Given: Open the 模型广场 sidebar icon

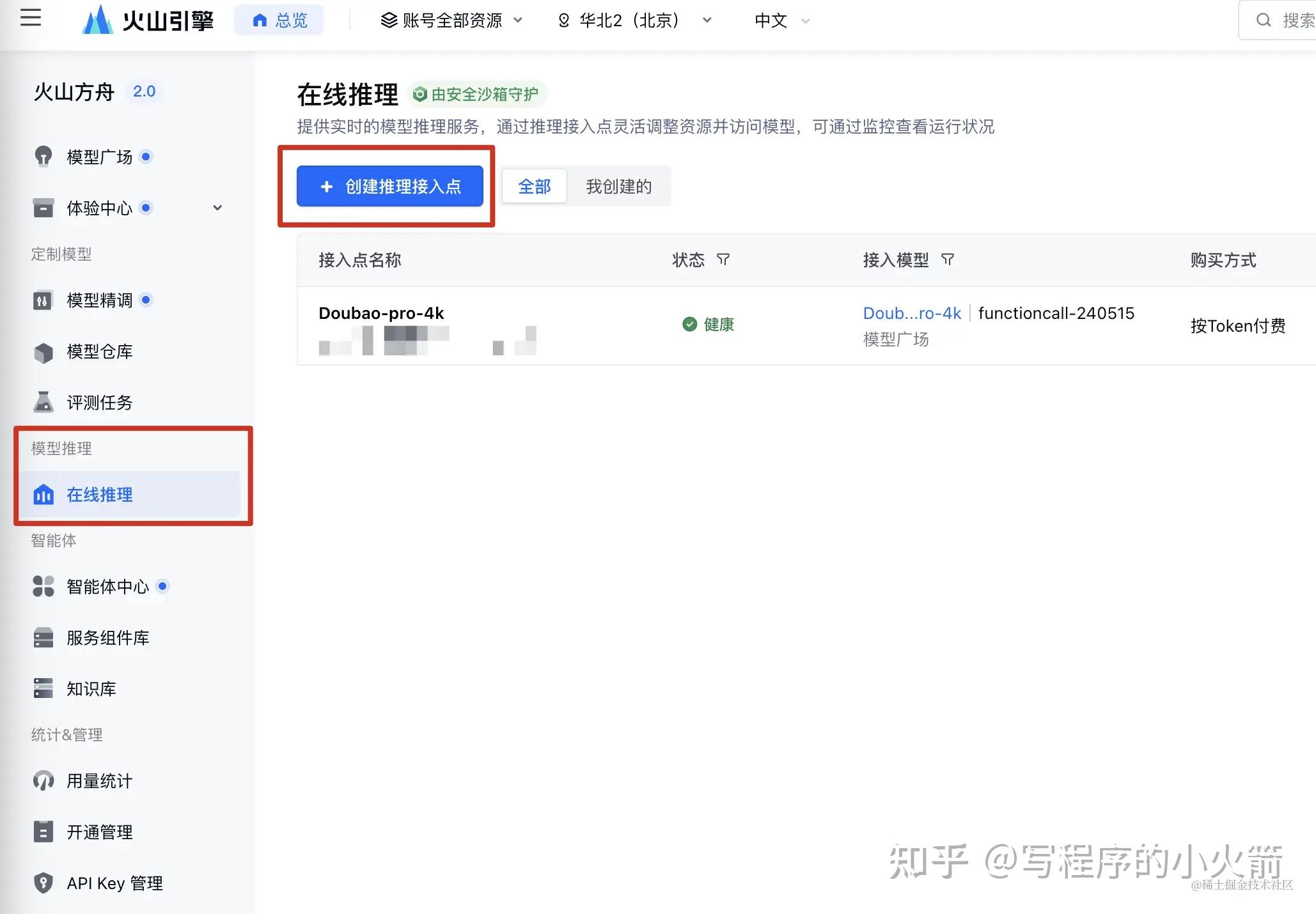Looking at the screenshot, I should (43, 157).
